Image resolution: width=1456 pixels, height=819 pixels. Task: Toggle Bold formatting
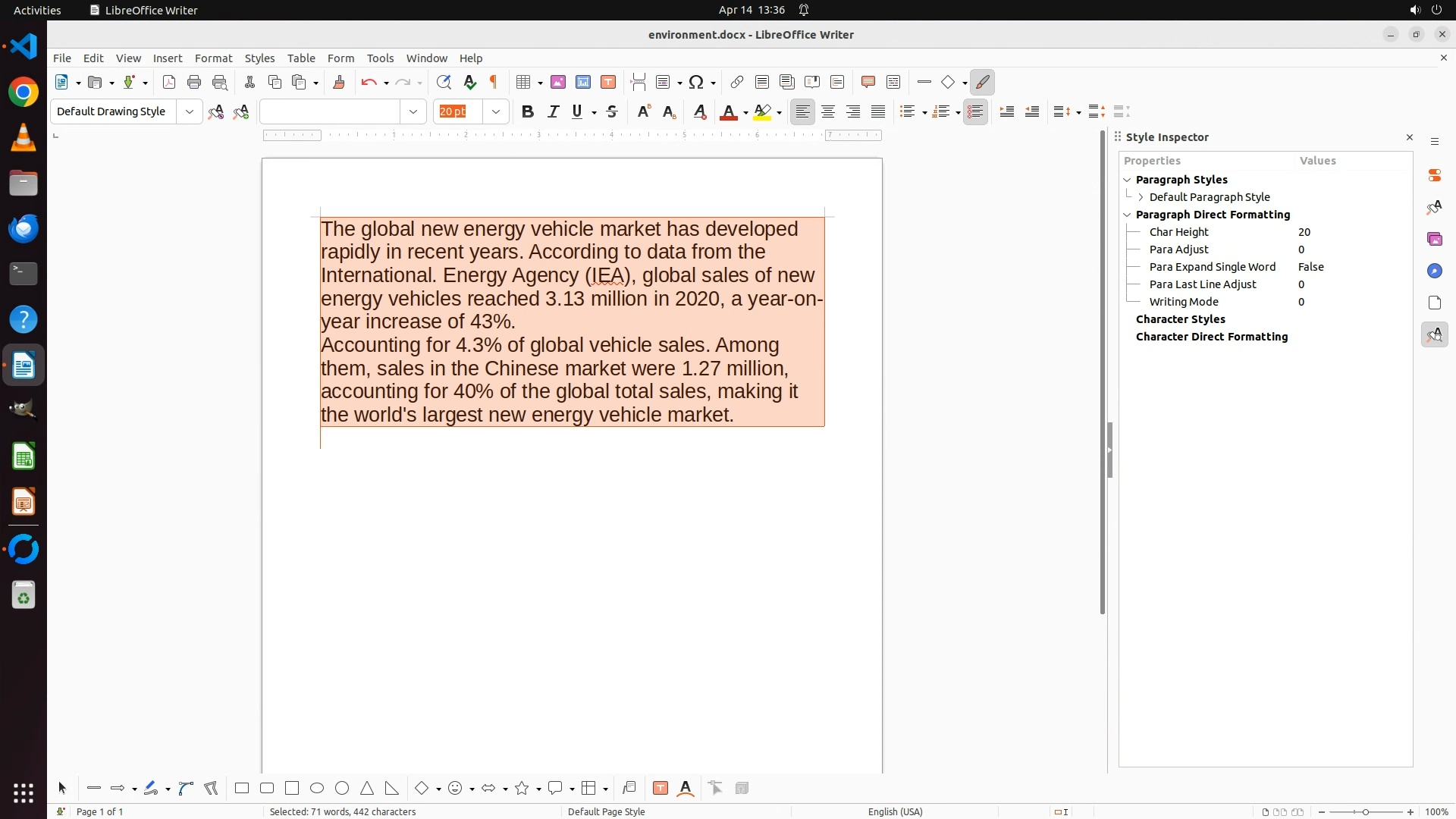click(x=528, y=111)
